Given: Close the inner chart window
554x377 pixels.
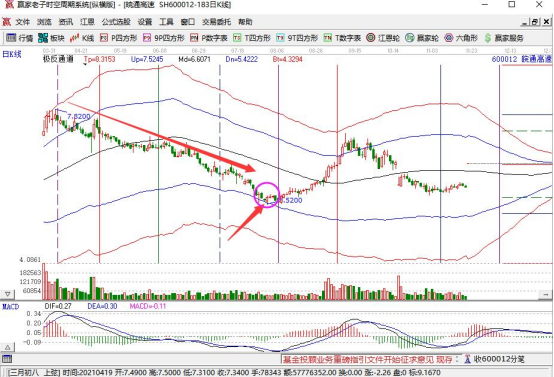Looking at the screenshot, I should coord(546,22).
